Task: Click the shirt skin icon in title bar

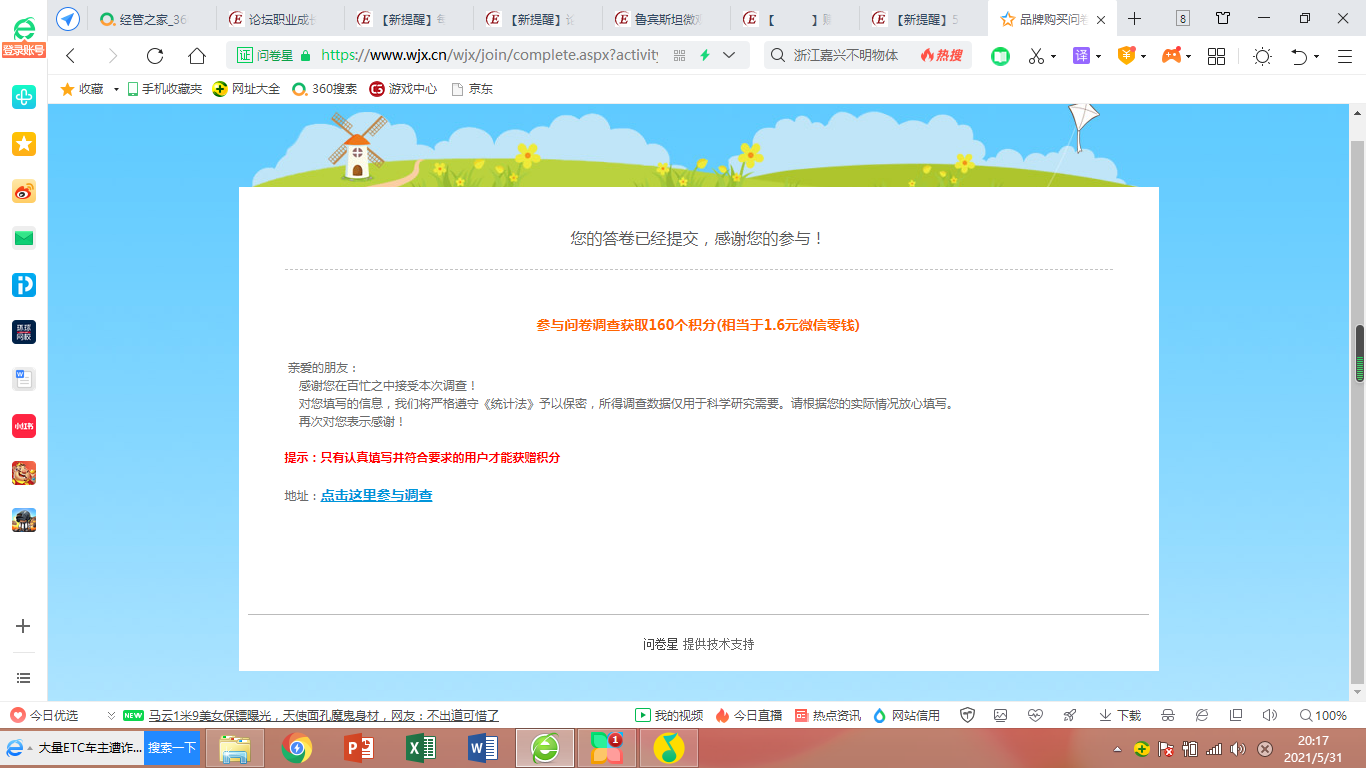Action: (x=1223, y=18)
